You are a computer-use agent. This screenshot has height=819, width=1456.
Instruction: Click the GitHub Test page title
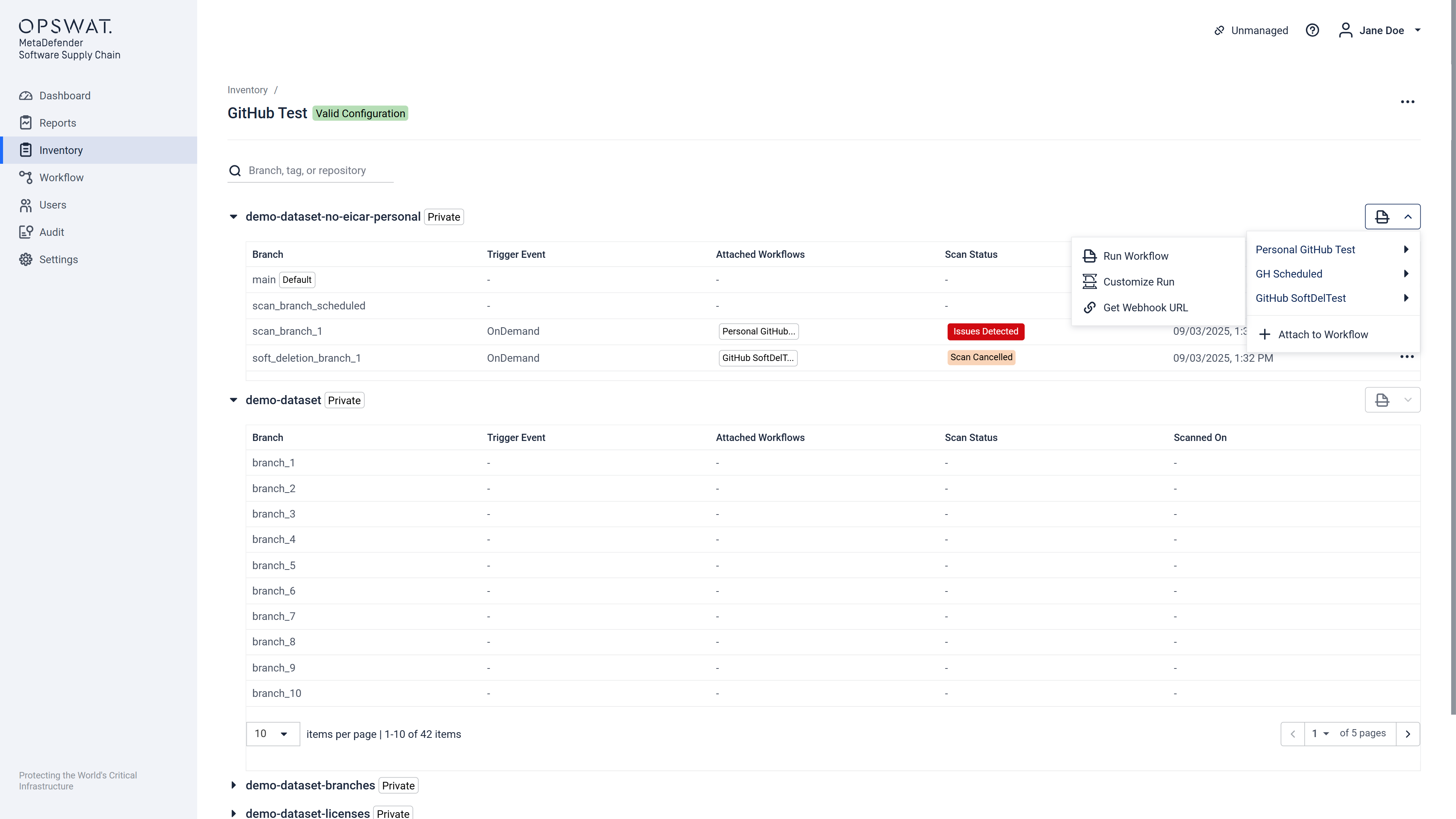(267, 113)
